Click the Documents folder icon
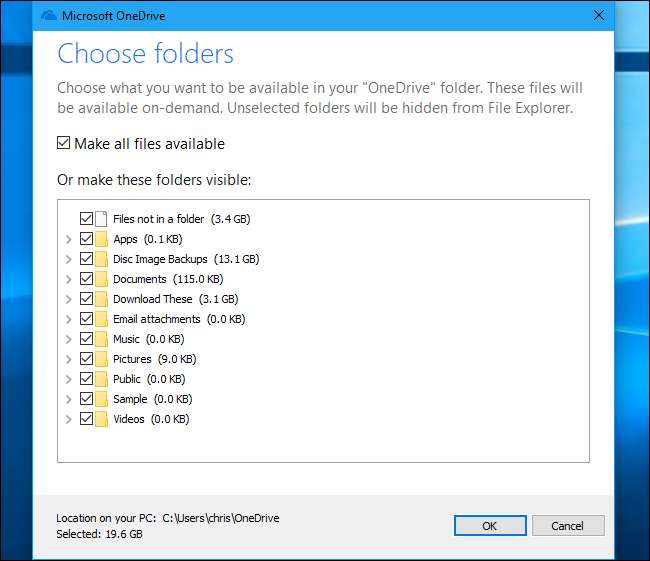The image size is (650, 561). pyautogui.click(x=101, y=279)
